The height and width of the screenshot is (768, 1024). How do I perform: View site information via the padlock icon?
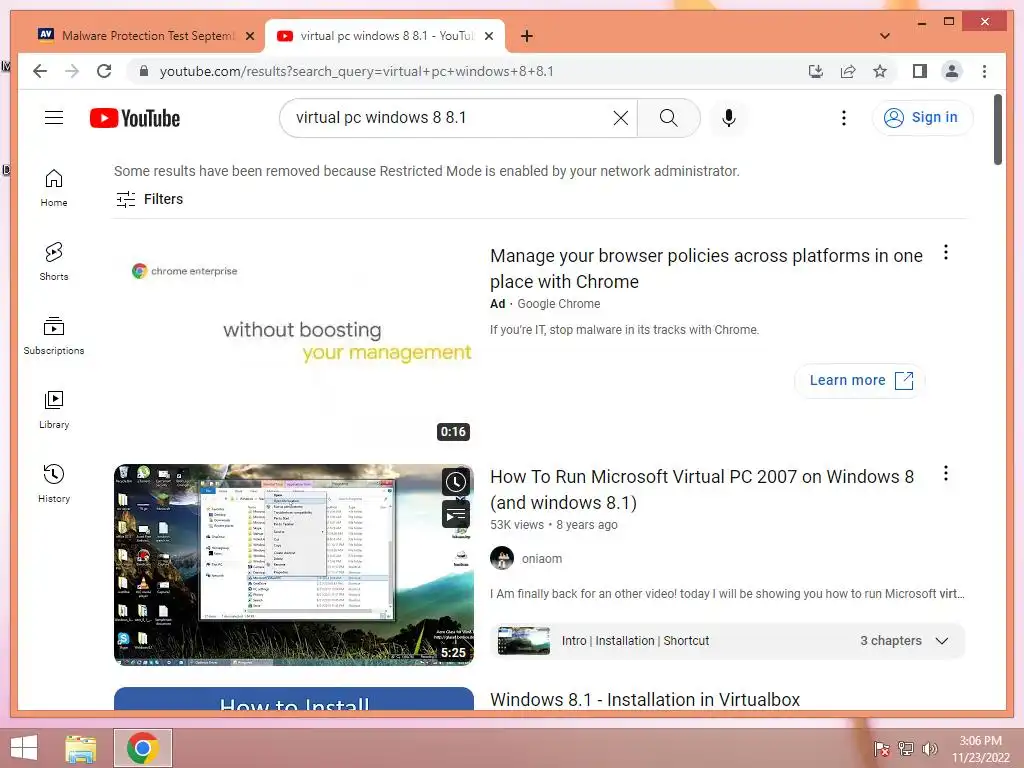click(144, 71)
